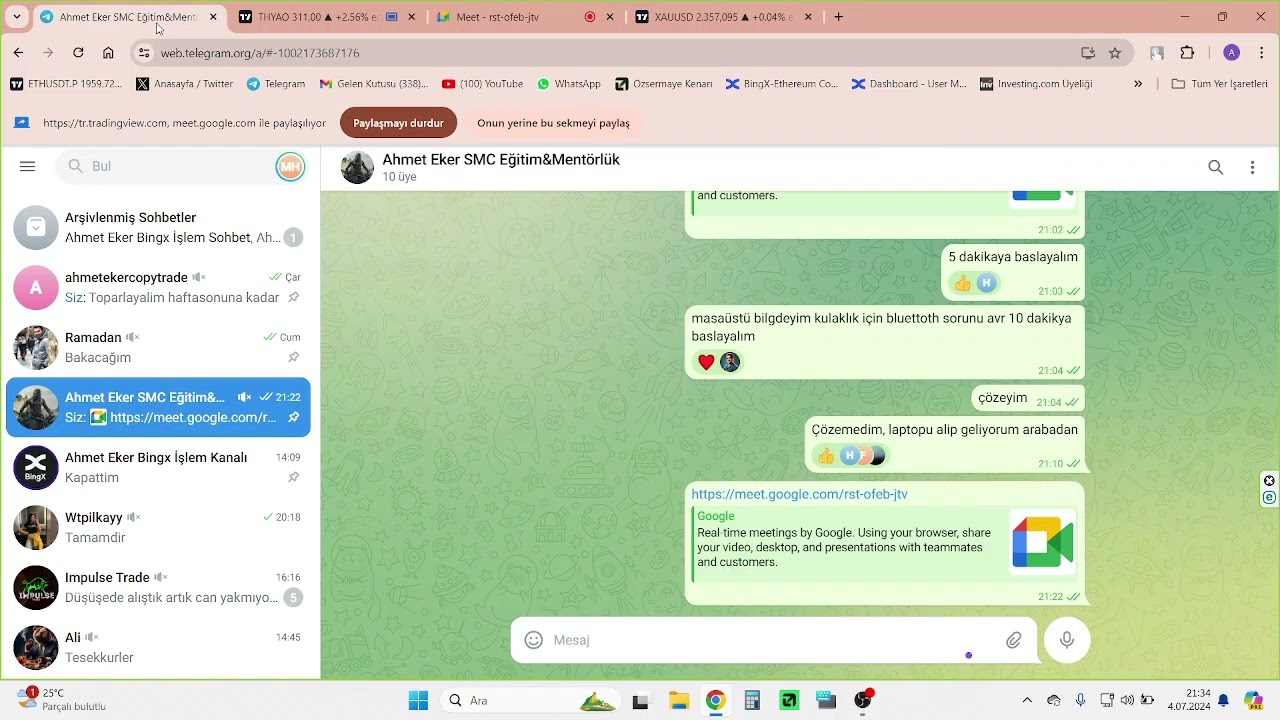The width and height of the screenshot is (1280, 720).
Task: Bookmark this page with the star icon
Action: [x=1115, y=53]
